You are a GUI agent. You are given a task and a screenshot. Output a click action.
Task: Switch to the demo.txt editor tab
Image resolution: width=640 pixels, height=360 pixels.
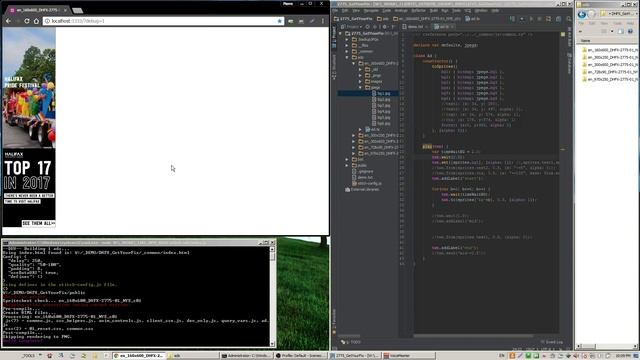click(x=416, y=27)
